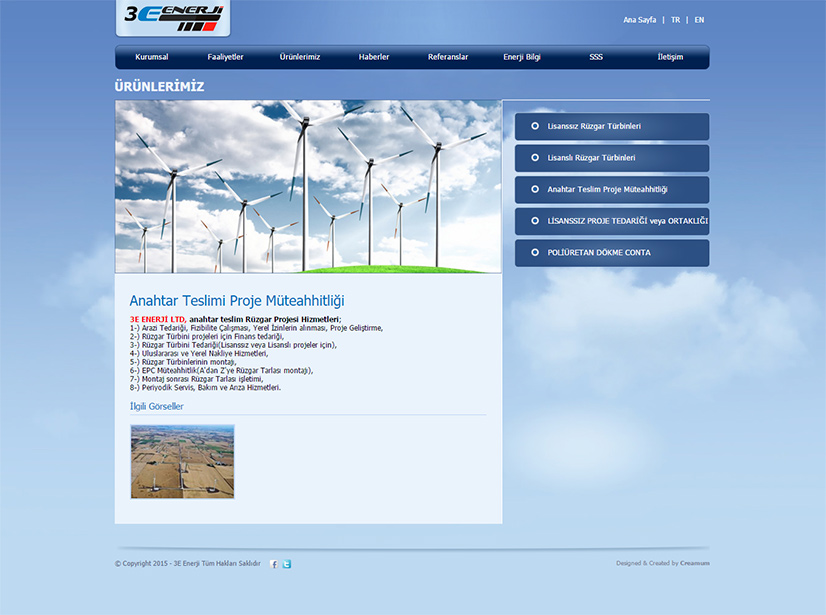Open the Faaliyetler menu
The width and height of the screenshot is (826, 615).
coord(225,57)
